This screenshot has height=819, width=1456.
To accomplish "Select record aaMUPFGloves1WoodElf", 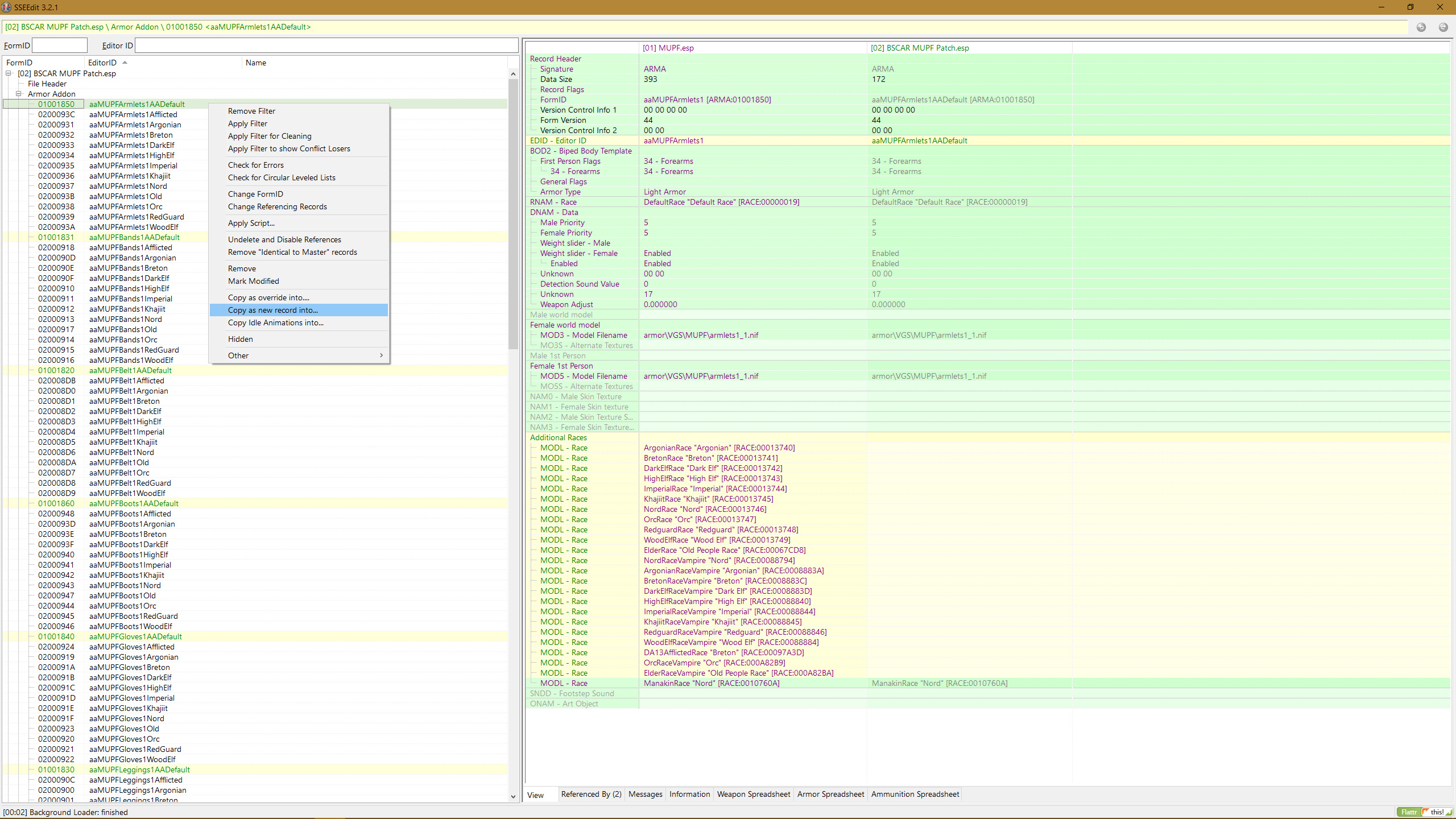I will pos(132,759).
